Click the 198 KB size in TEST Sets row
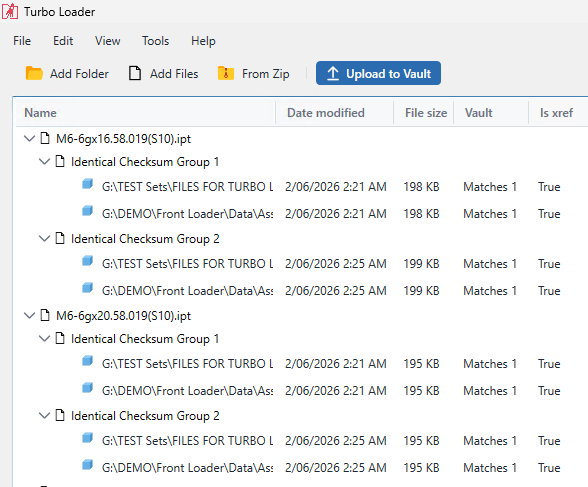588x487 pixels. [421, 186]
